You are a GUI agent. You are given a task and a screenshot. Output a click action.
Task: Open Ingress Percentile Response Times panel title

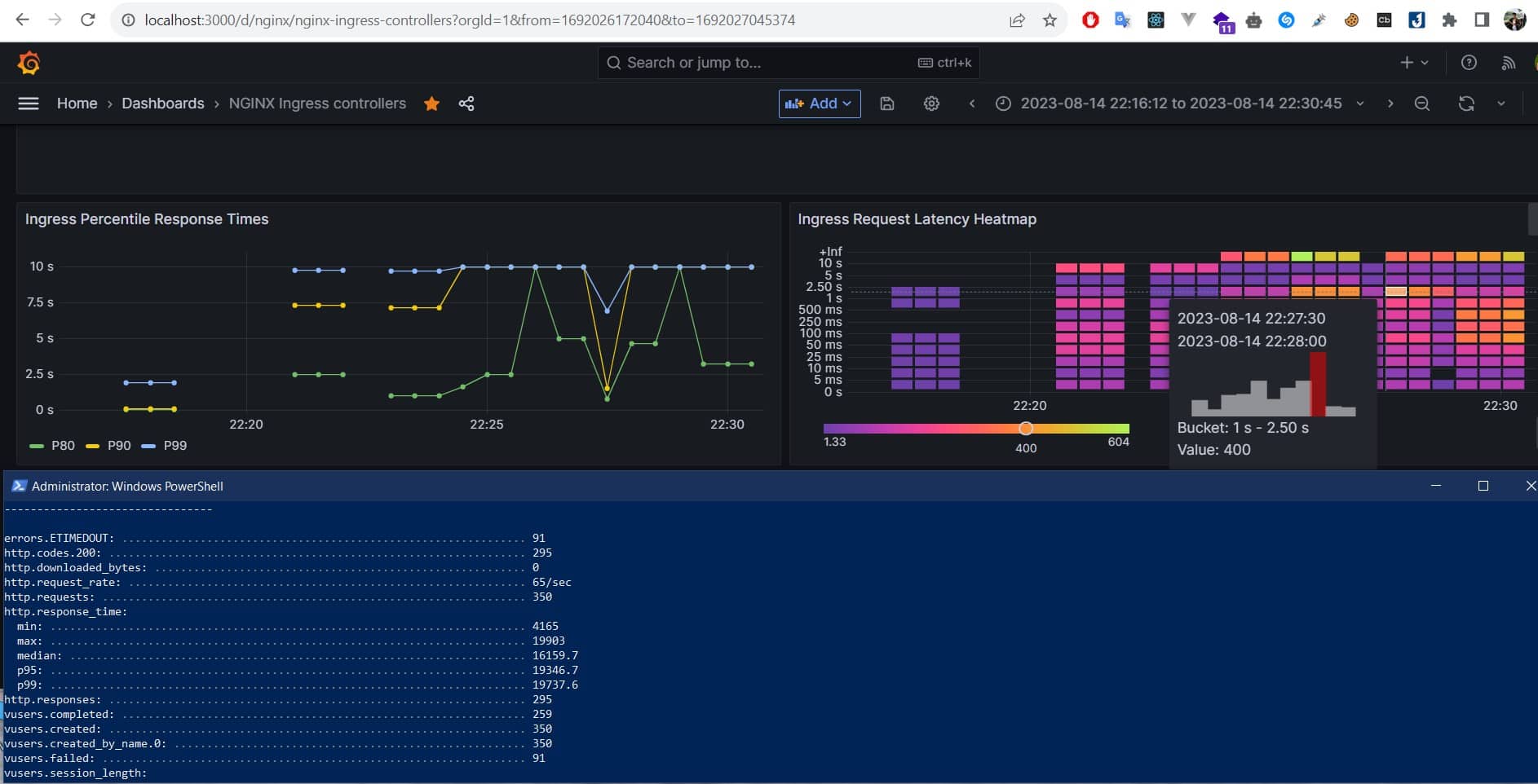(x=147, y=219)
